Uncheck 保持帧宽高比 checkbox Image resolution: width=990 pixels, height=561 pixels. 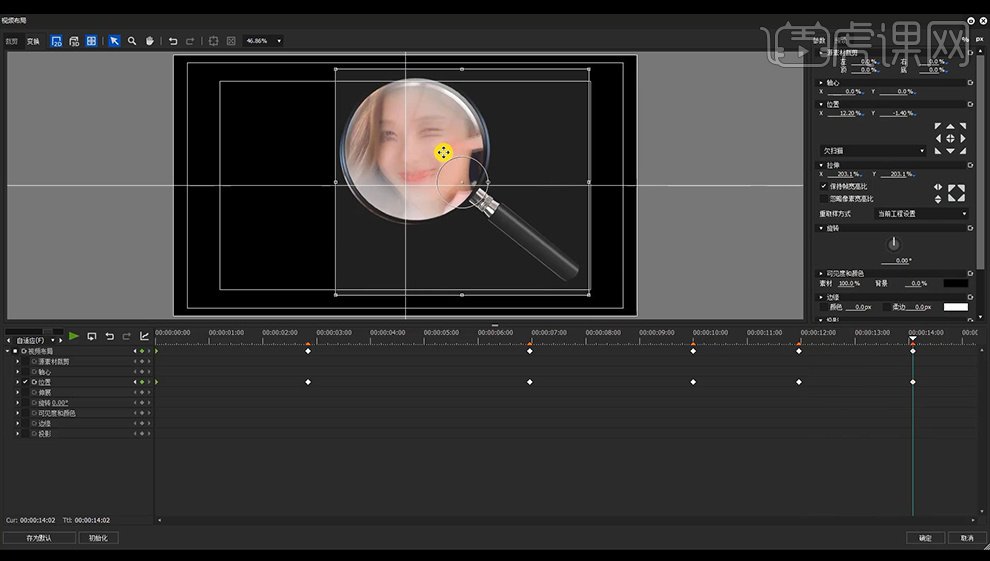point(823,186)
